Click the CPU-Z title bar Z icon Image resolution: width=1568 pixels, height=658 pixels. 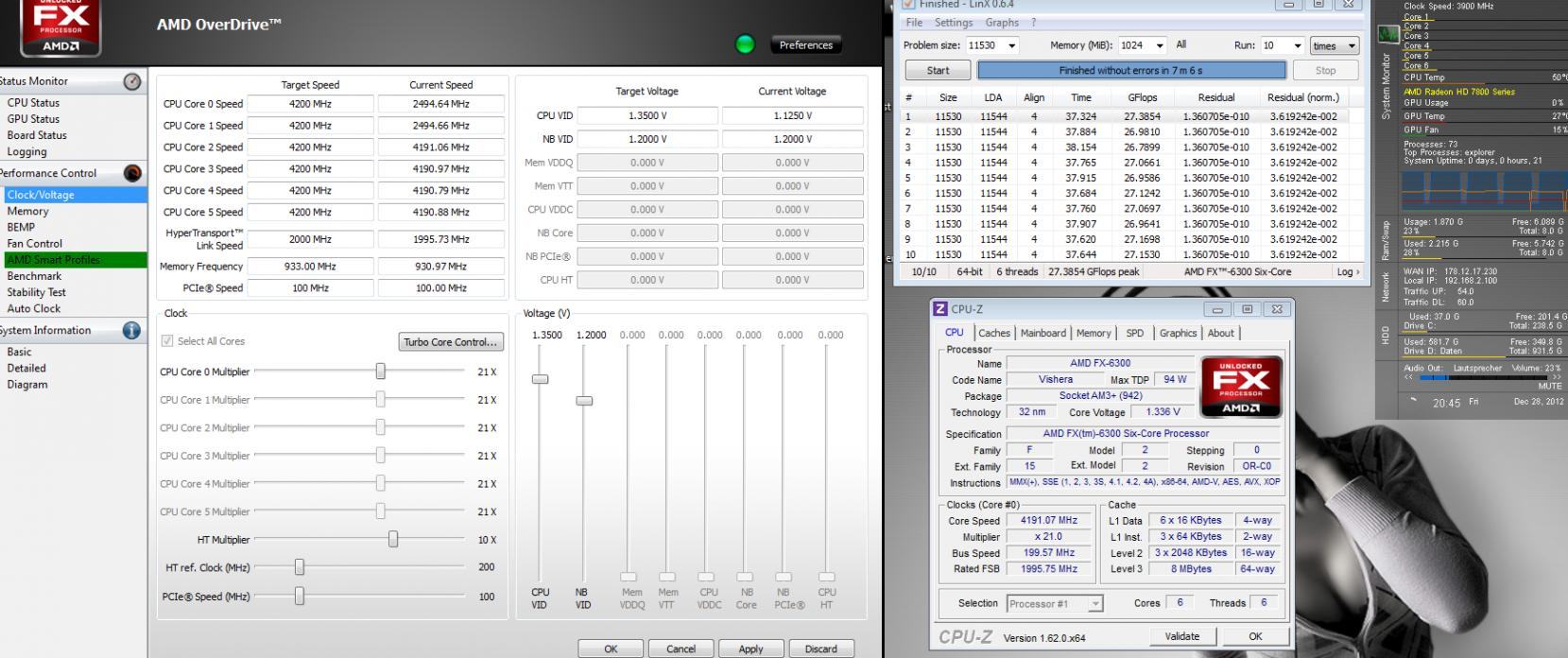940,309
